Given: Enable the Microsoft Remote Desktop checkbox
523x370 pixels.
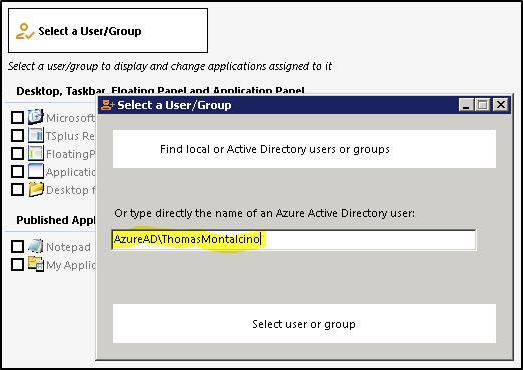Looking at the screenshot, I should (x=17, y=117).
